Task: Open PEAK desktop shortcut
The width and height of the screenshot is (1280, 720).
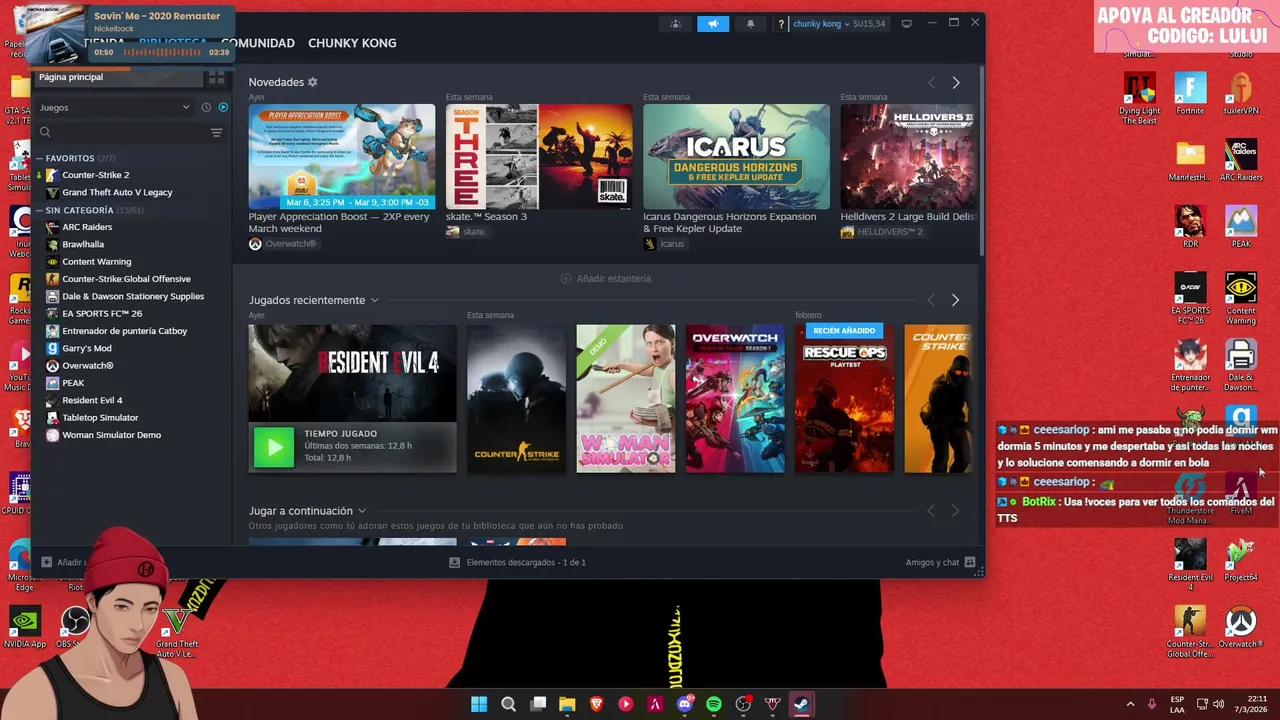Action: click(1241, 227)
